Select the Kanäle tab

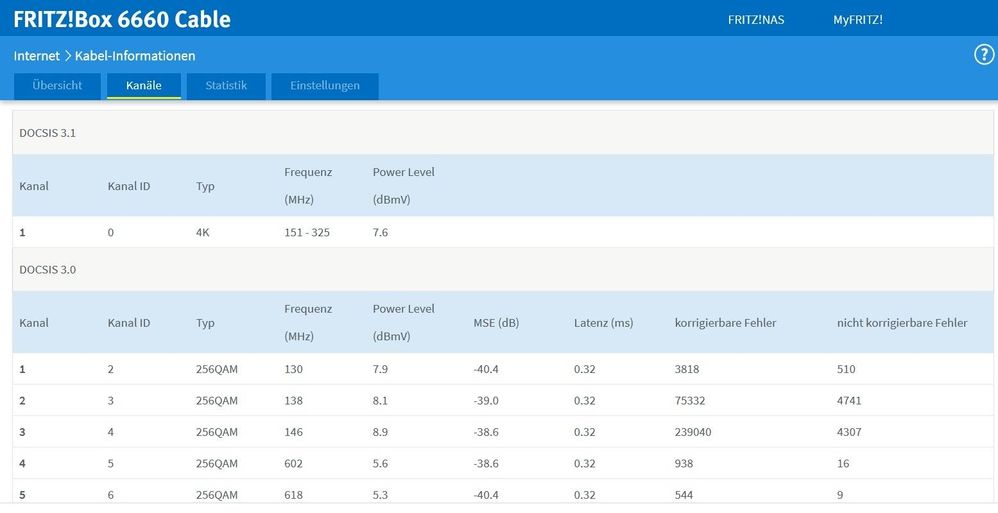tap(144, 86)
